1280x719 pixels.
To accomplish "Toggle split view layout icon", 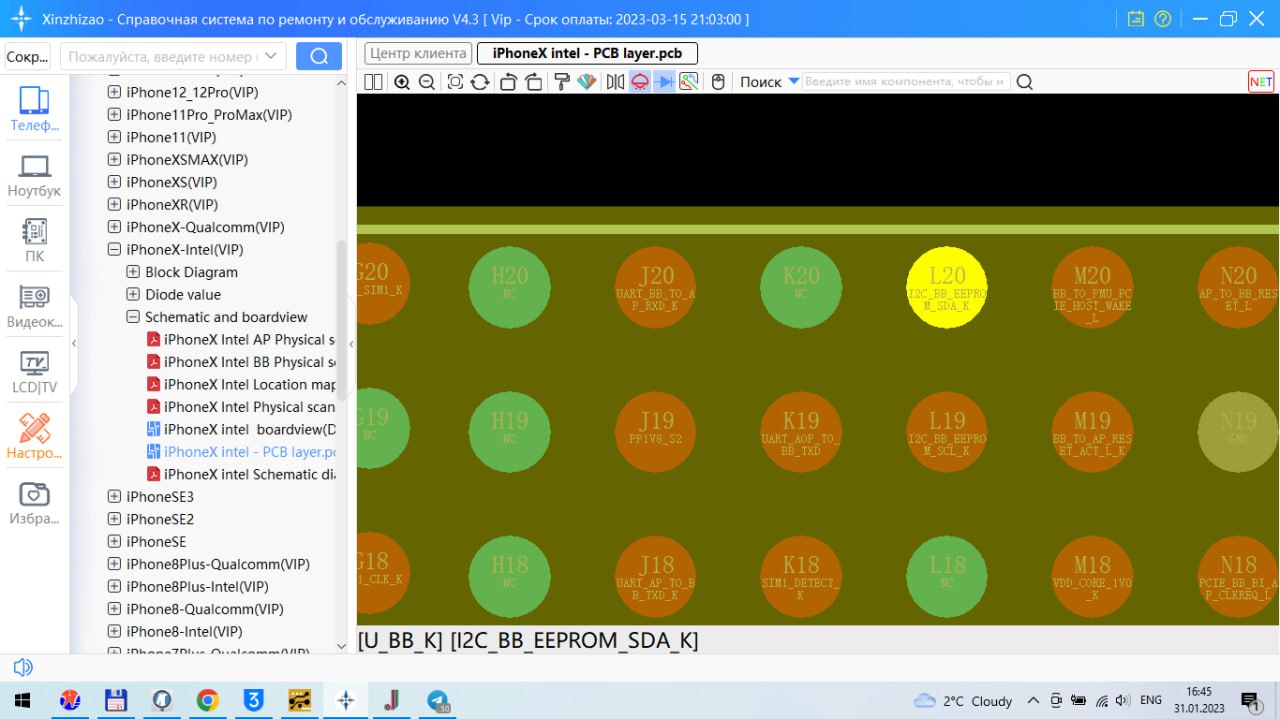I will tap(373, 82).
